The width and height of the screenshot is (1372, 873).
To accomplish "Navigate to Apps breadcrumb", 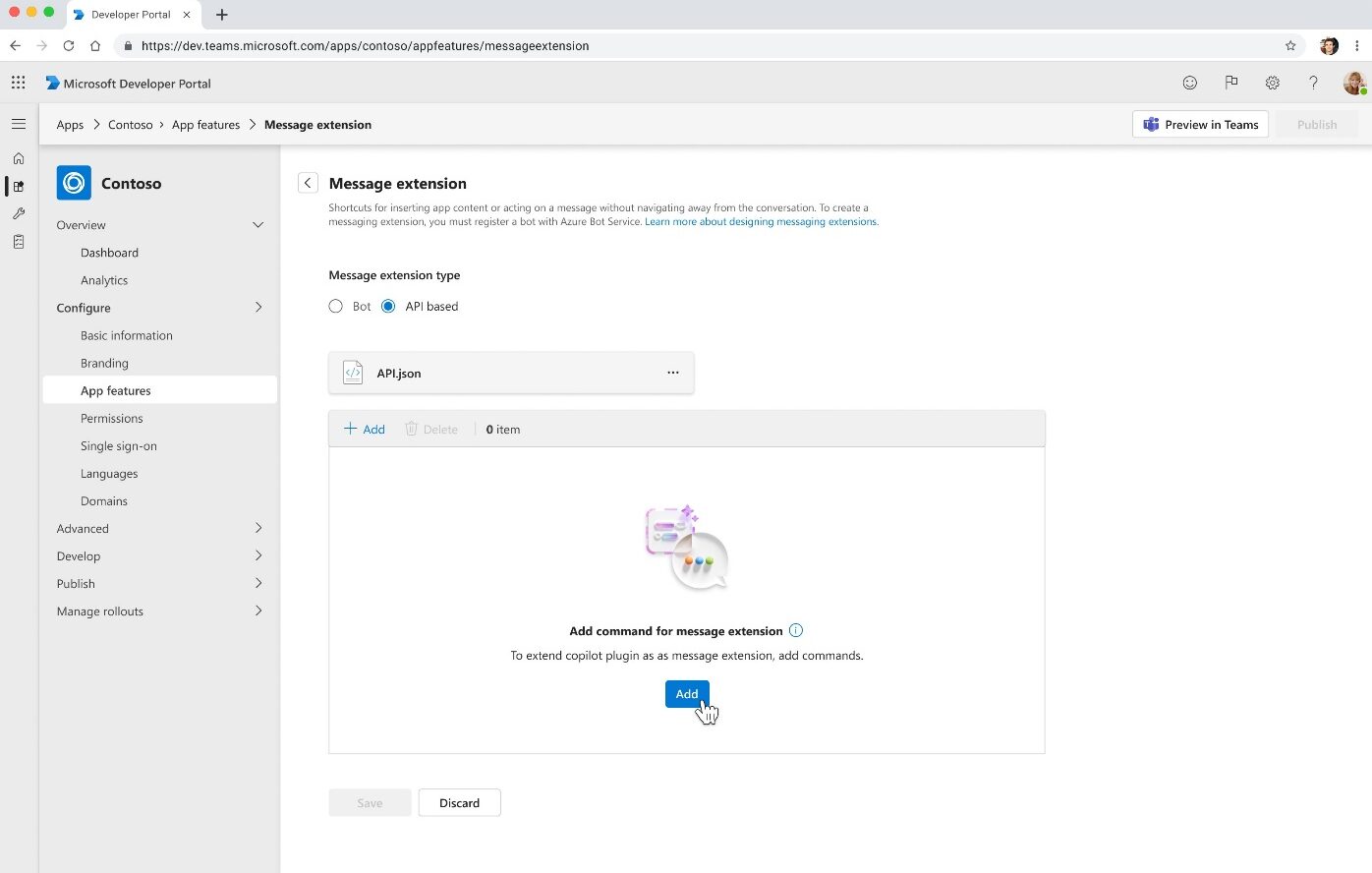I will [70, 125].
